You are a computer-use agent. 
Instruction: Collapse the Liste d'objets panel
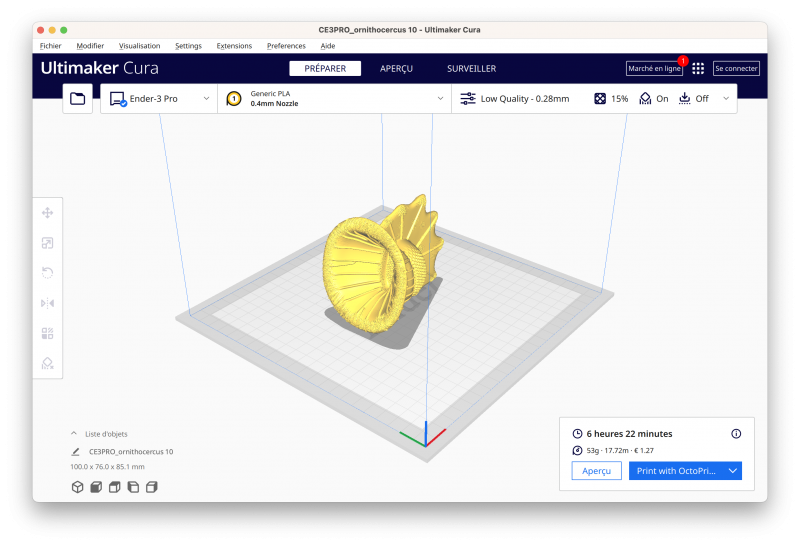coord(74,433)
